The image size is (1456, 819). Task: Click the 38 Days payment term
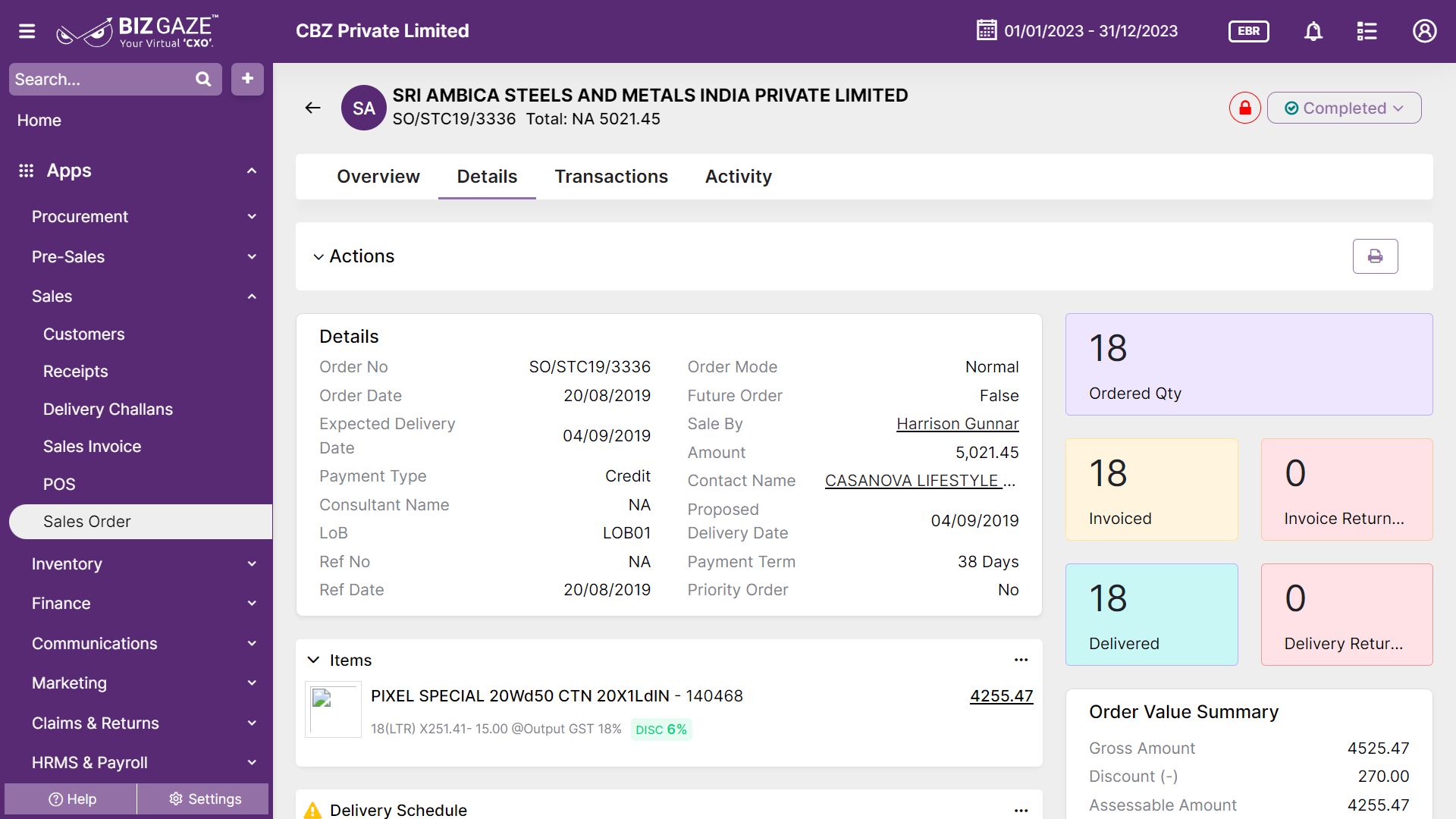pyautogui.click(x=987, y=562)
